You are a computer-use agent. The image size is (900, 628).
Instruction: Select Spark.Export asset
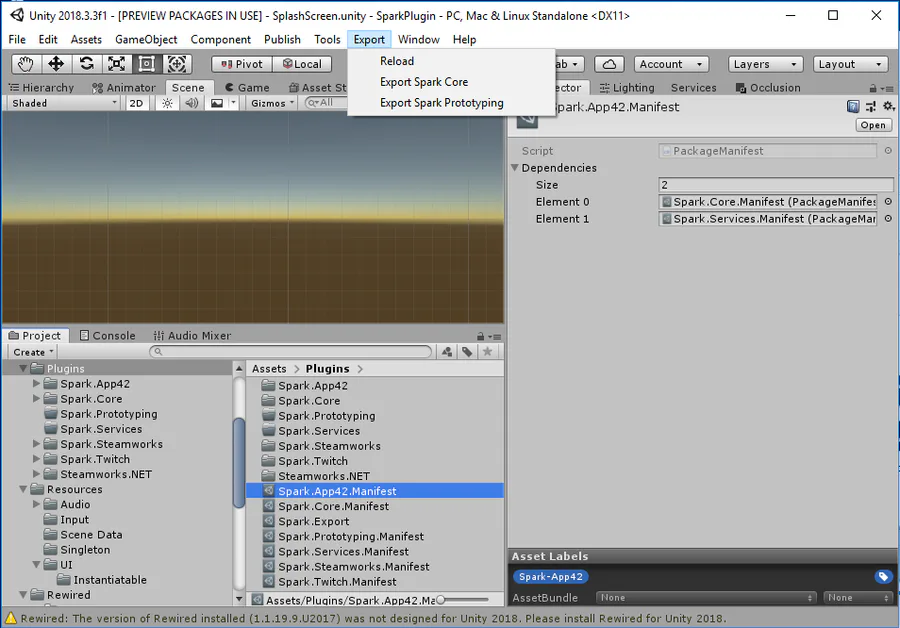tap(313, 521)
